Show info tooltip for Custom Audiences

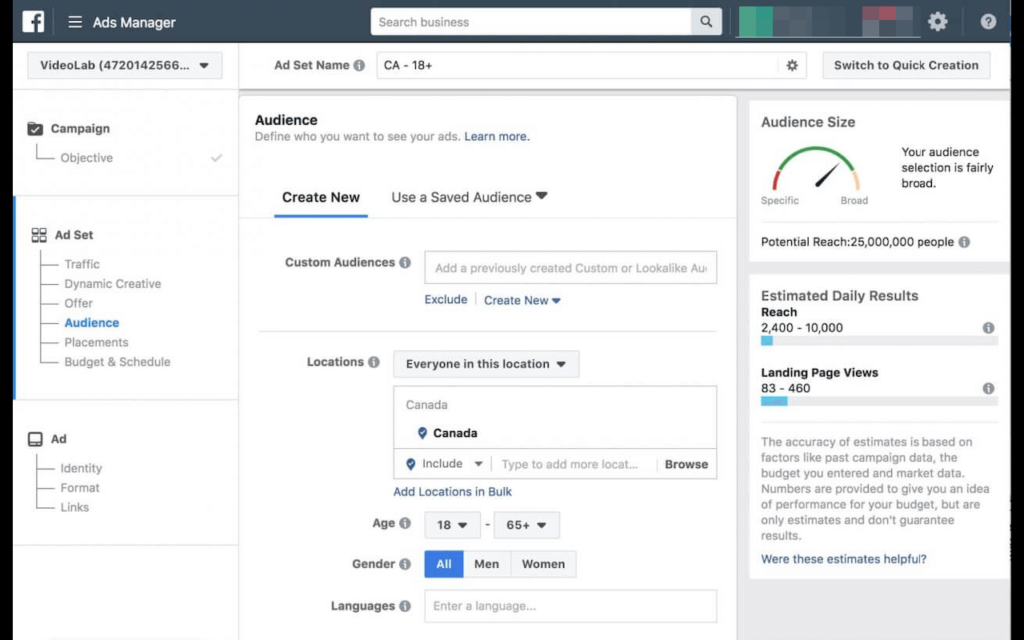tap(405, 263)
